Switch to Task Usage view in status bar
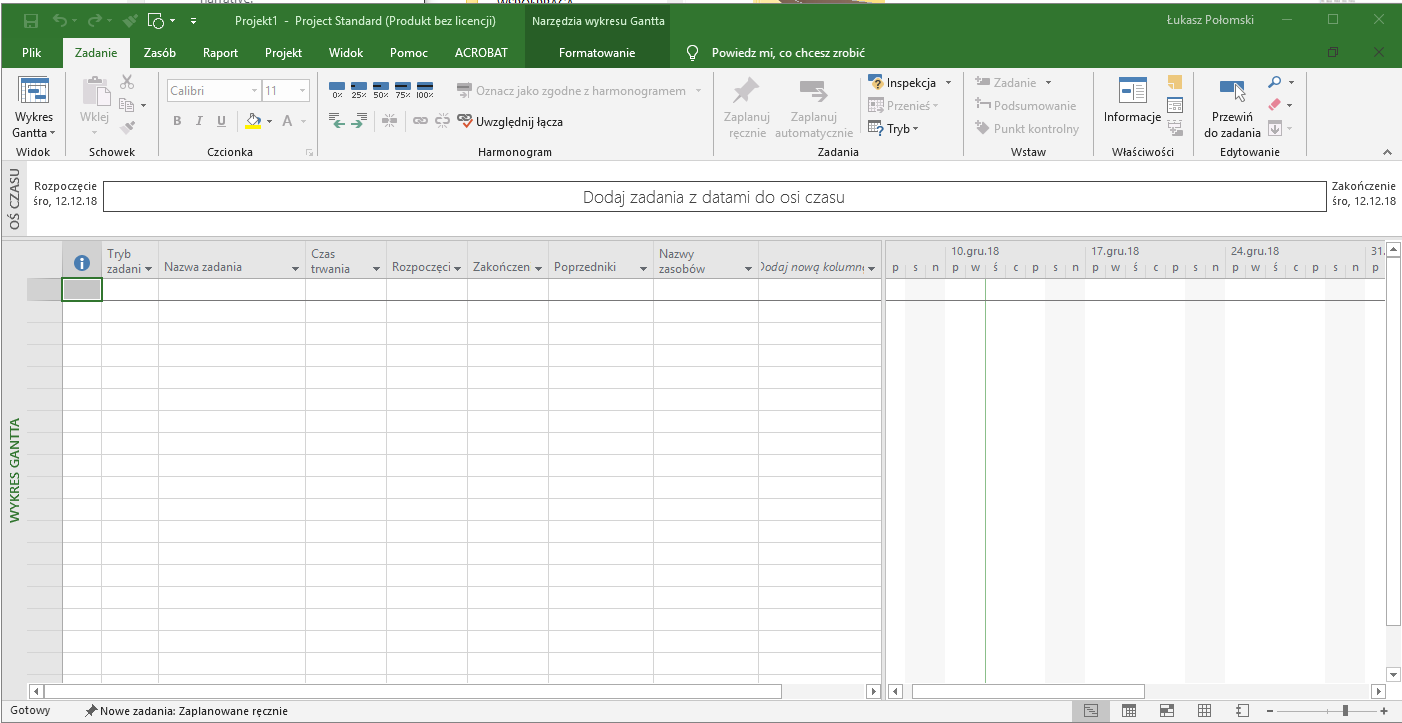1402x723 pixels. [1128, 711]
